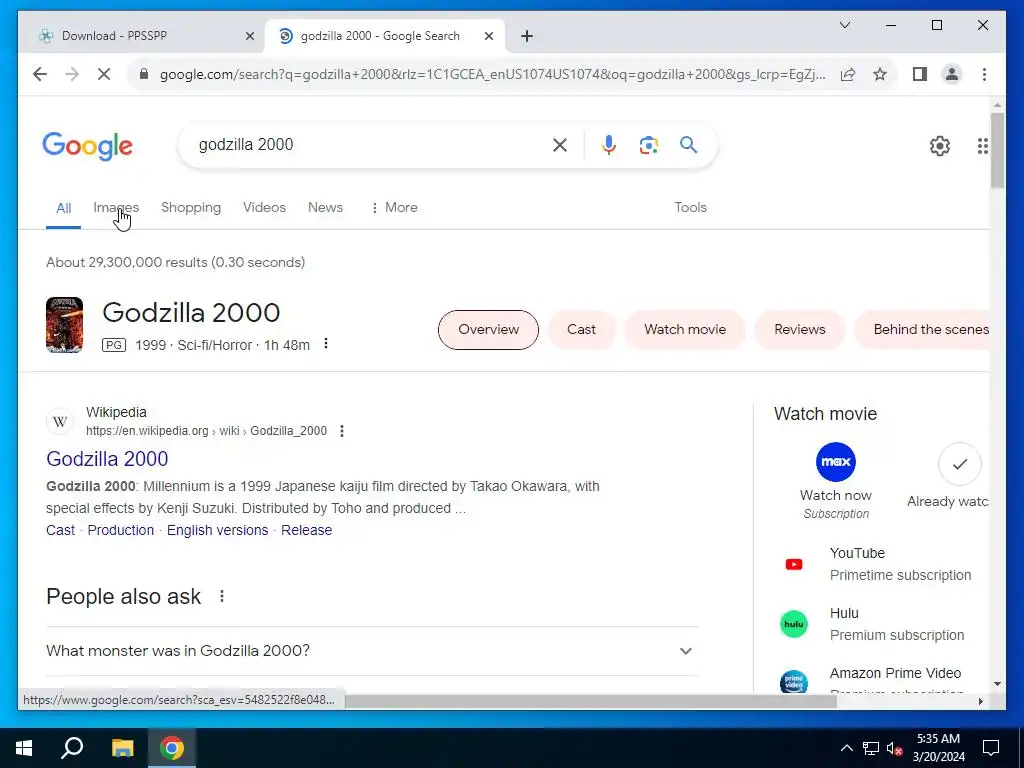Open the notification center icon
This screenshot has width=1024, height=768.
(991, 748)
